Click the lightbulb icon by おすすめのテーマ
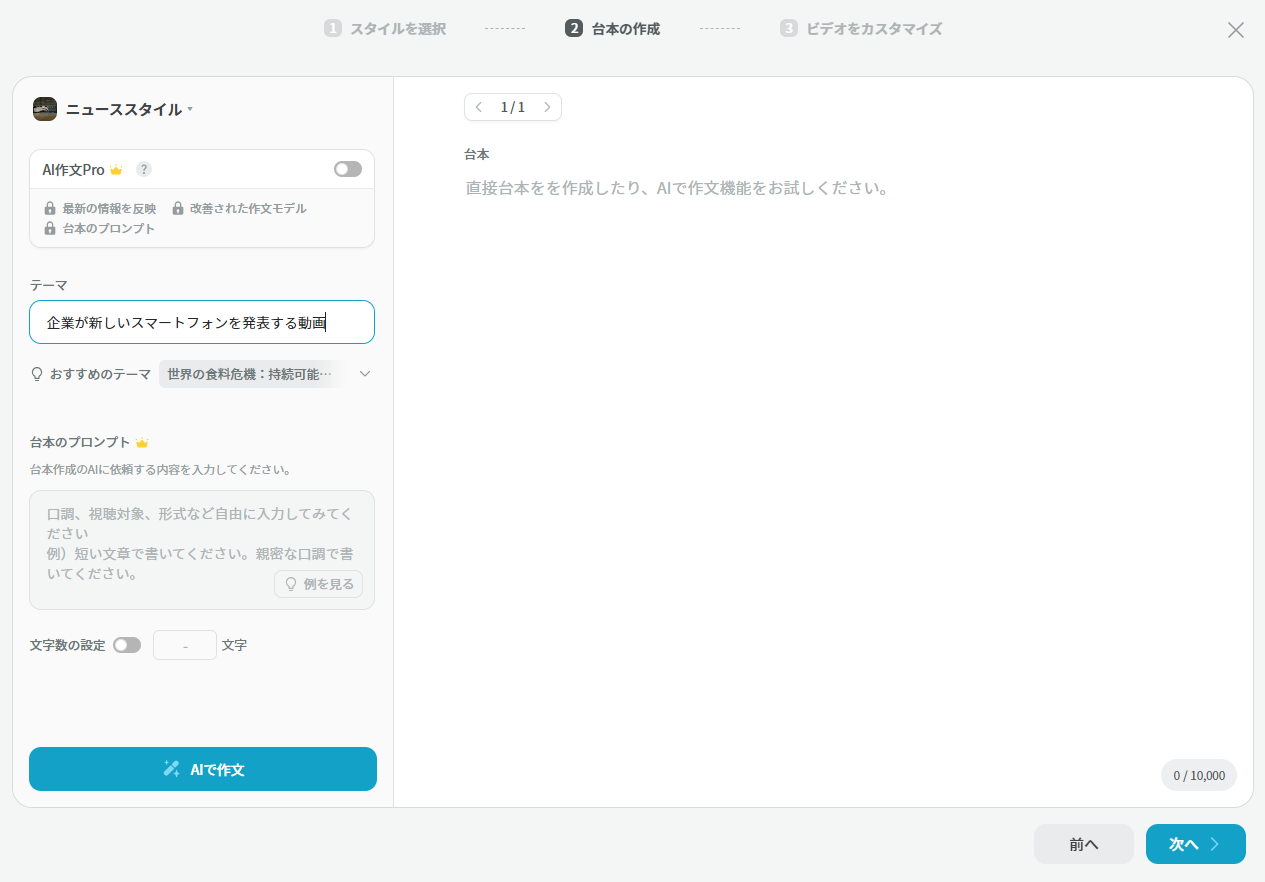1265x882 pixels. click(x=38, y=374)
